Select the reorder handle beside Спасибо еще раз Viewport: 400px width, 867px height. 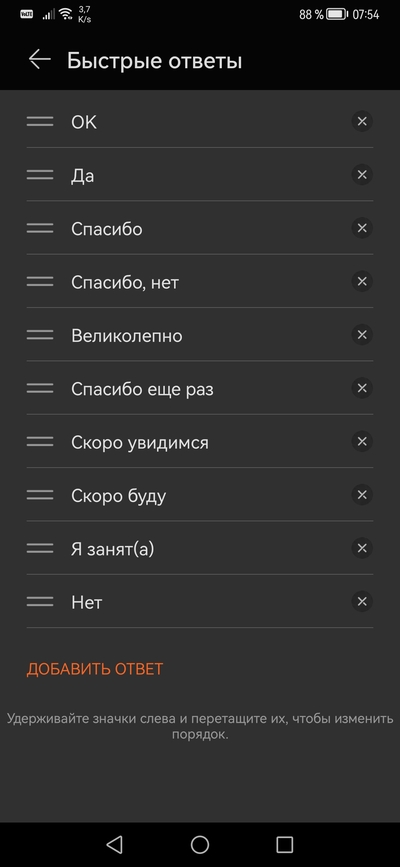(x=40, y=388)
